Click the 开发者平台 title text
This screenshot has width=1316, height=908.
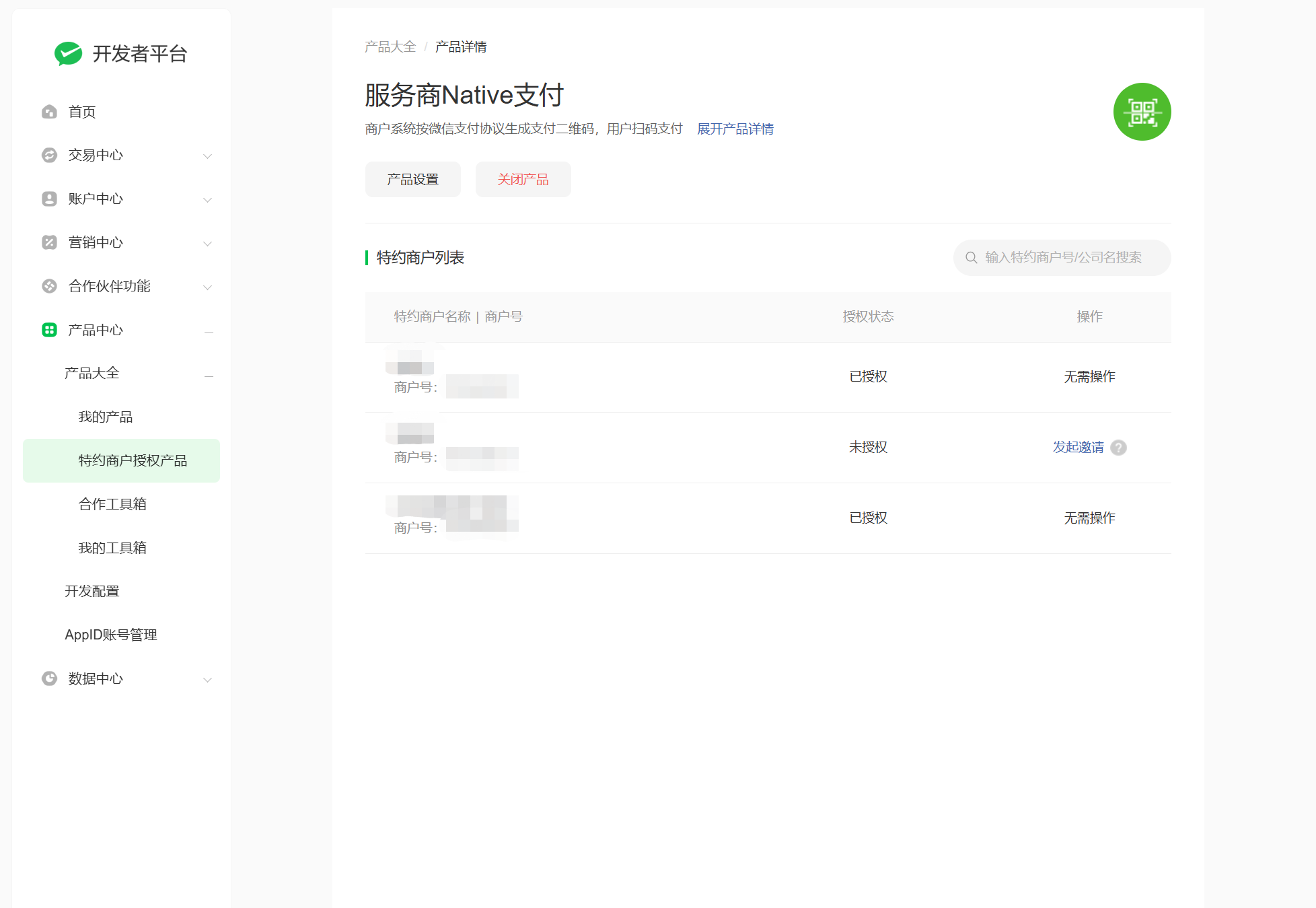click(x=140, y=54)
